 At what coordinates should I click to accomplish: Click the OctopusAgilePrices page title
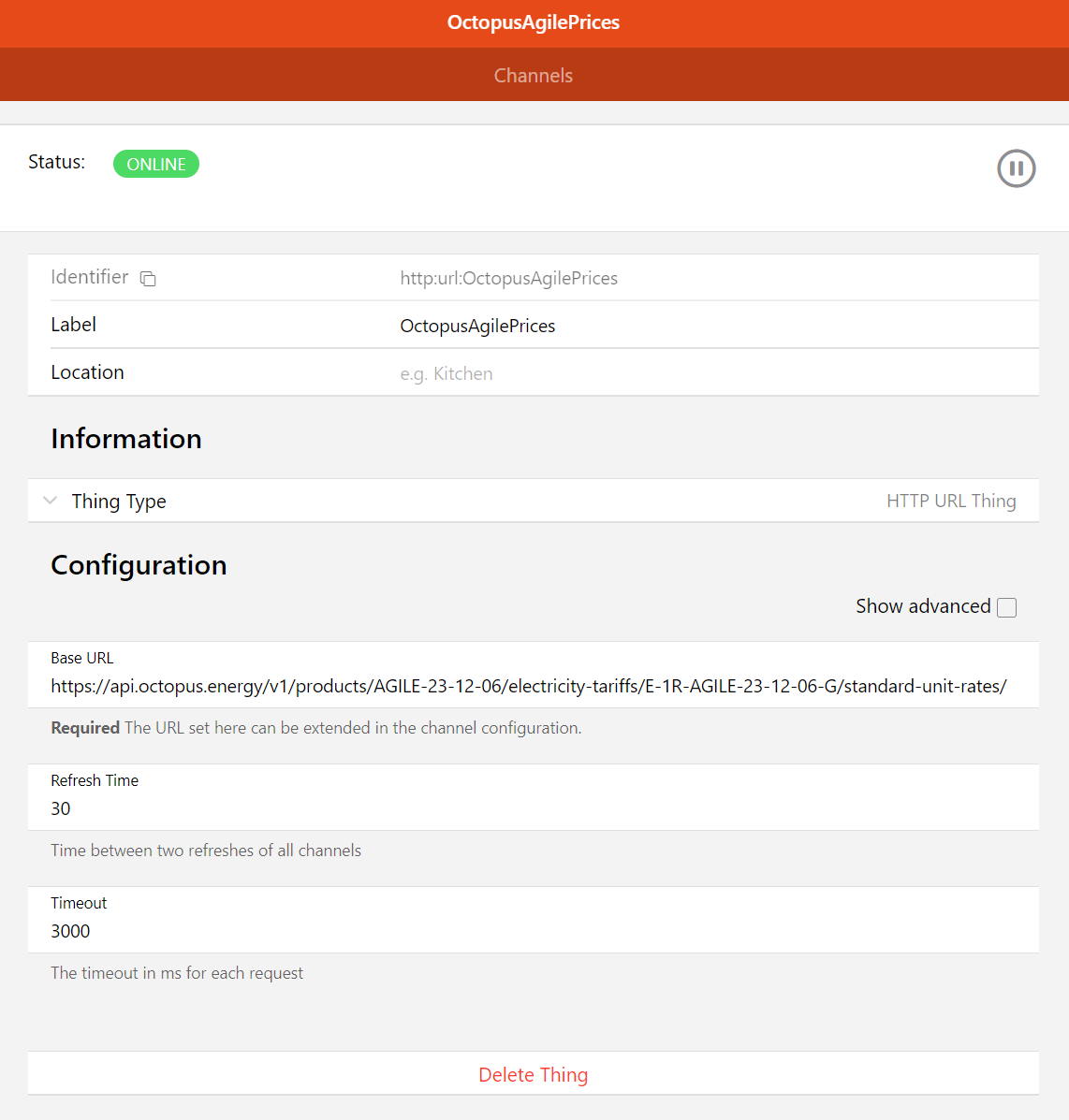533,22
